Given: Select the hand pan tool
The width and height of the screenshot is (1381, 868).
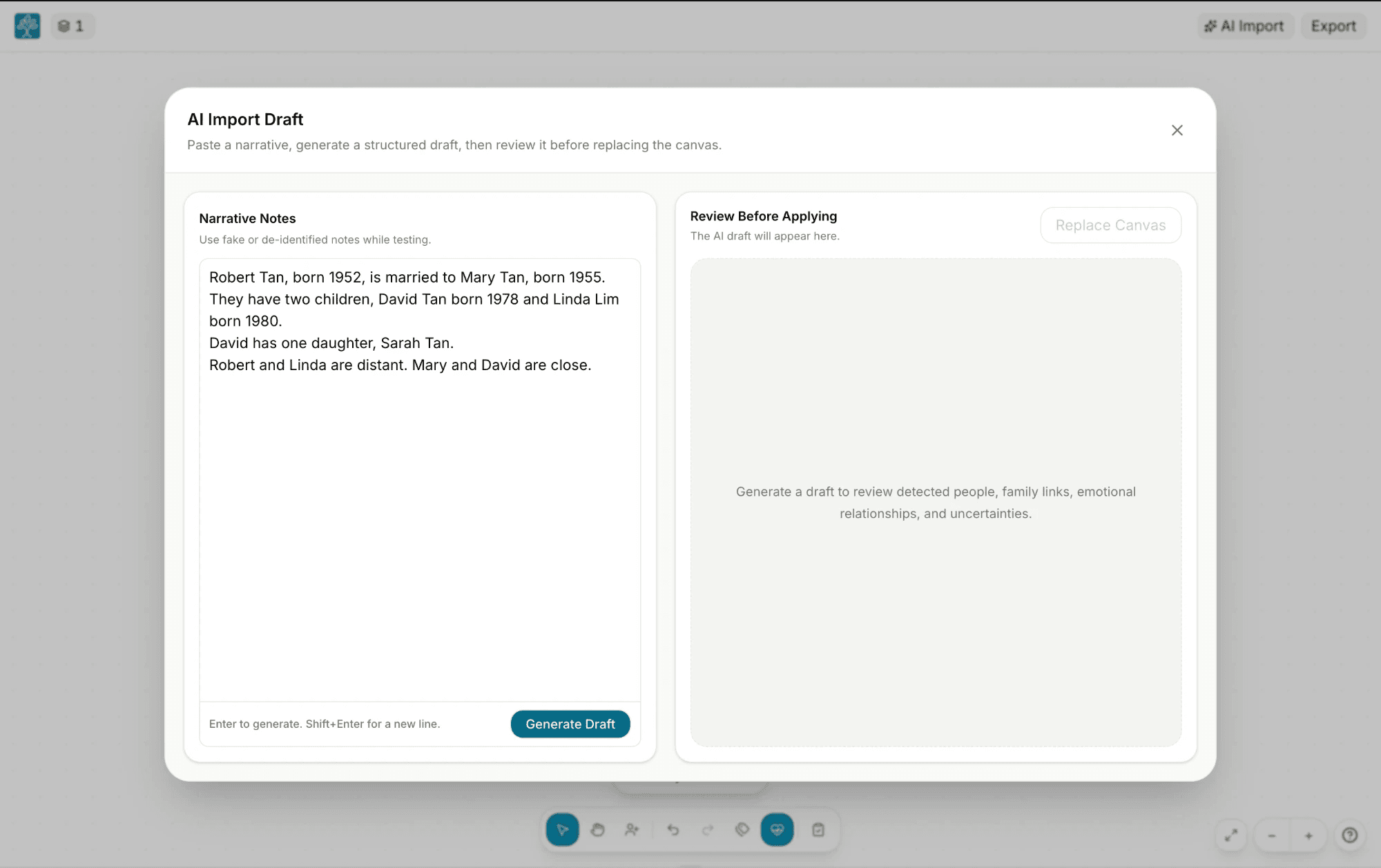Looking at the screenshot, I should tap(597, 830).
